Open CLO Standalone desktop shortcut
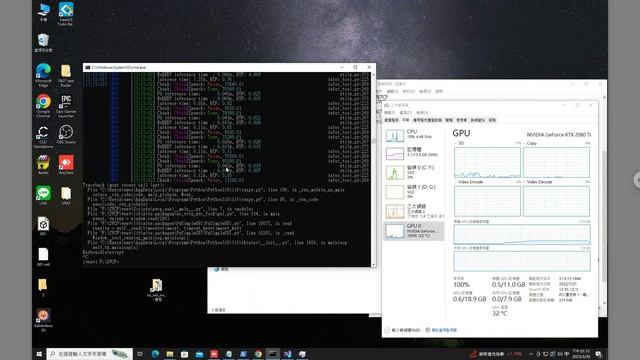Screen dimensions: 640x360 tap(43, 136)
